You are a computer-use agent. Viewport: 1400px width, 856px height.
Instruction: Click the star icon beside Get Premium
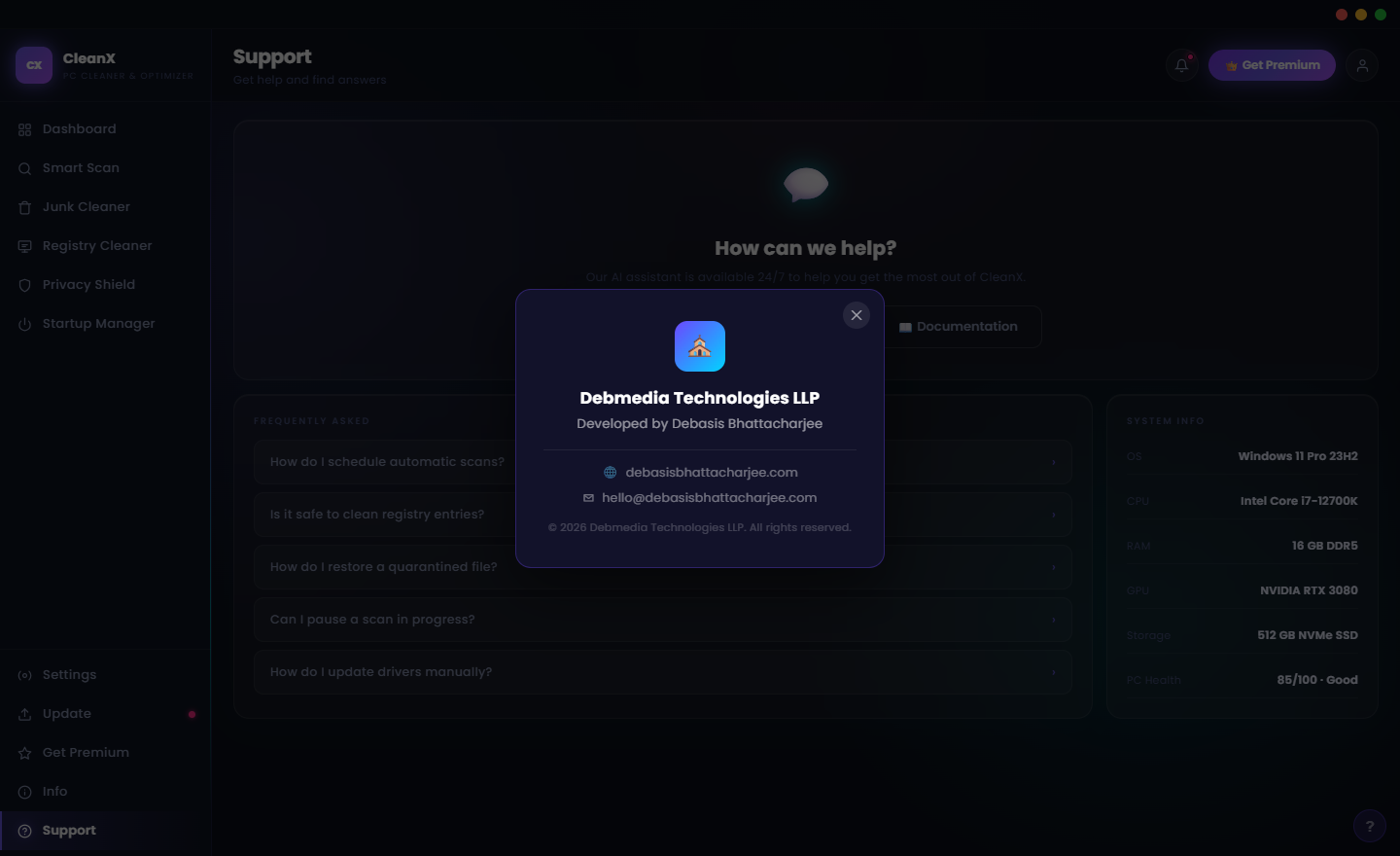(25, 753)
